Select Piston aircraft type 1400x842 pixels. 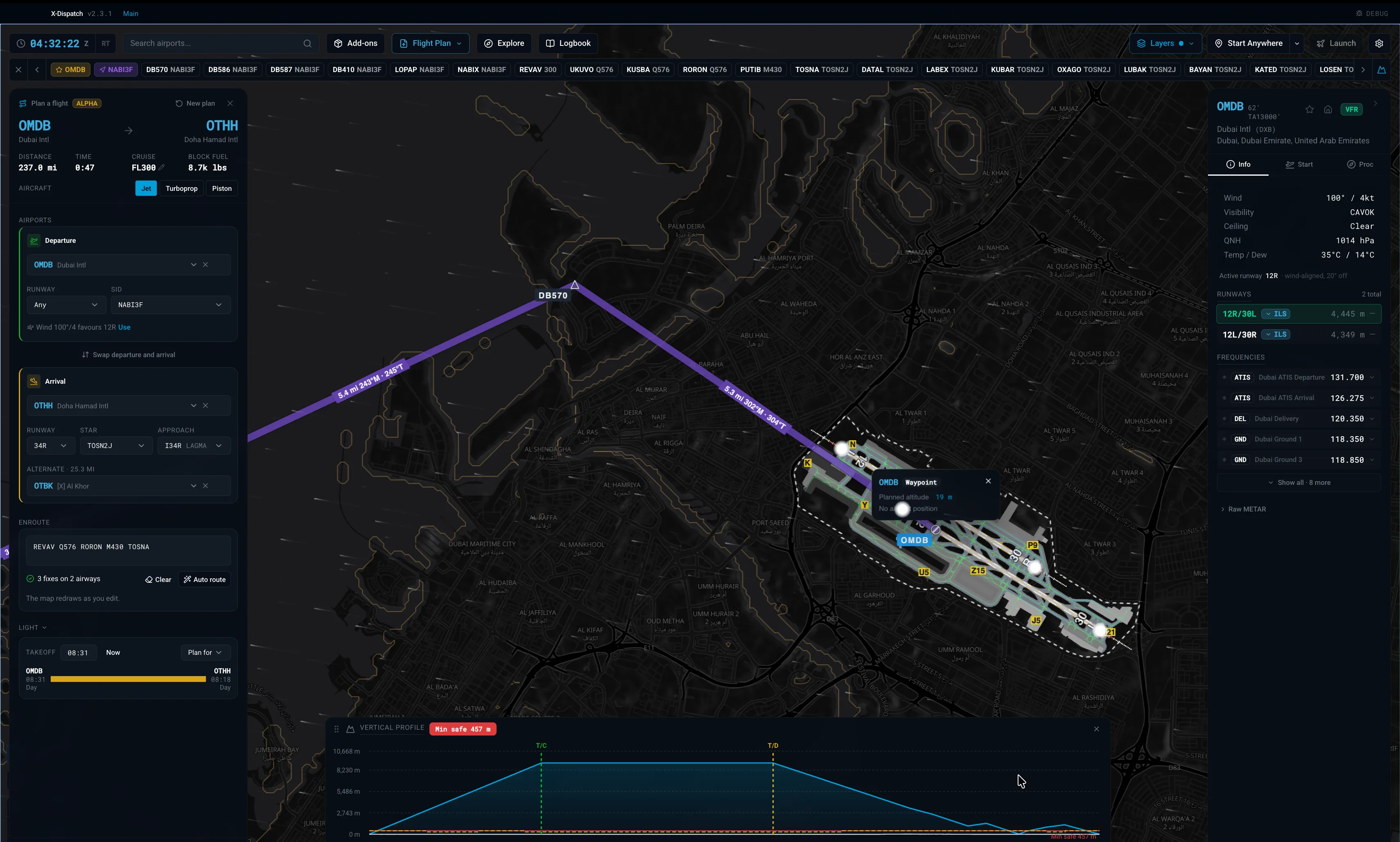click(222, 188)
